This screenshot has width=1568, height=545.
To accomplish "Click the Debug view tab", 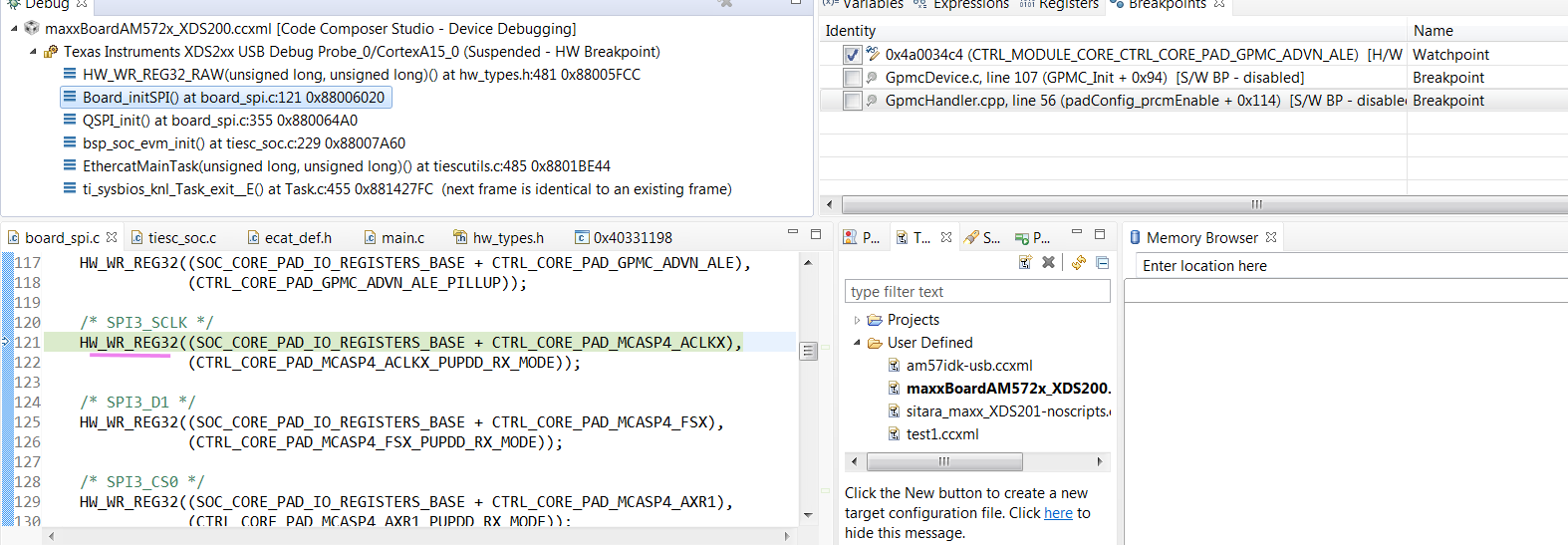I will tap(48, 4).
